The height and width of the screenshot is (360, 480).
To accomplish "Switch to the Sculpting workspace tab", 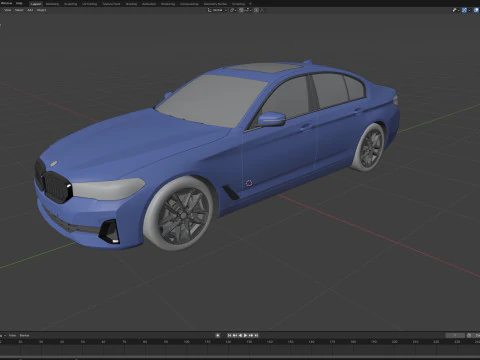I will coord(70,4).
